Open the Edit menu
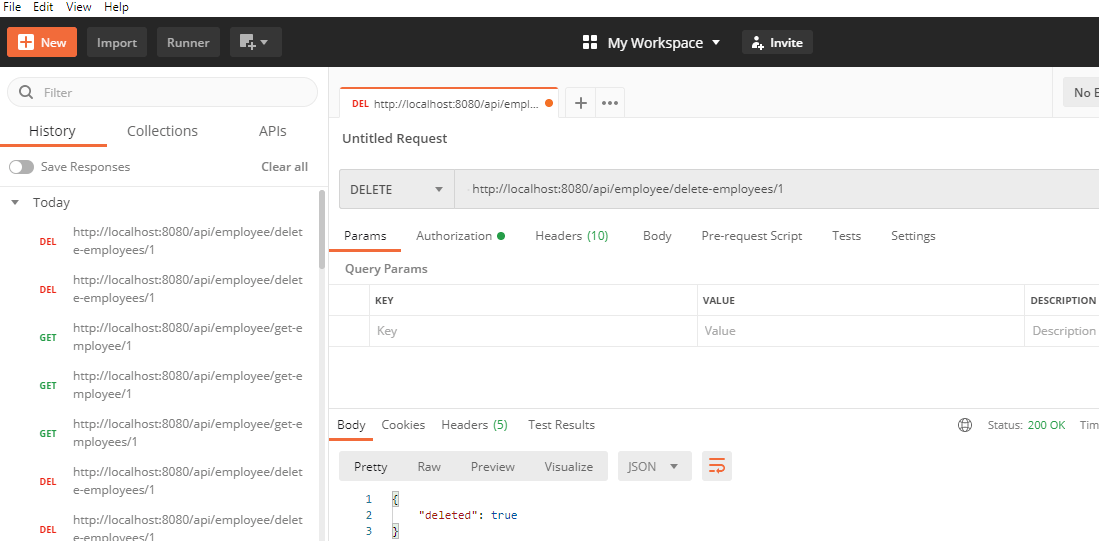 43,7
